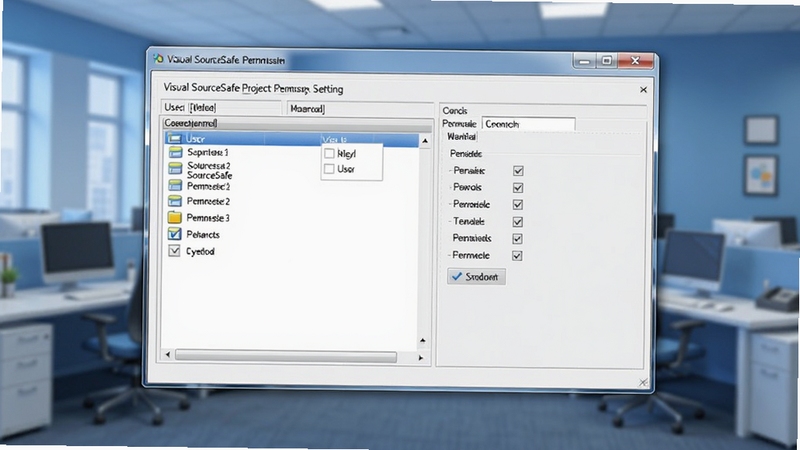Click the Srodont button with the blue checkmark
Viewport: 800px width, 450px height.
[x=477, y=277]
